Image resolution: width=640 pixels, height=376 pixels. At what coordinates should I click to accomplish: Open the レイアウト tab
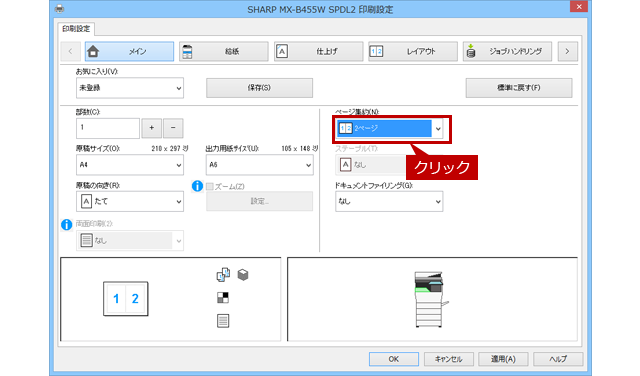(x=413, y=51)
